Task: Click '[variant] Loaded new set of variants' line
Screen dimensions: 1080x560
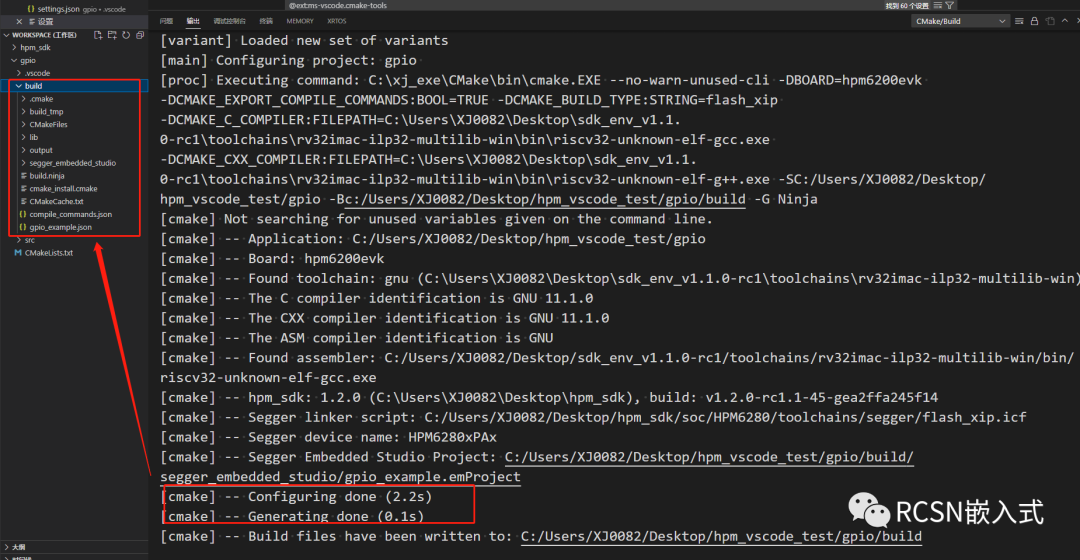Action: coord(304,41)
